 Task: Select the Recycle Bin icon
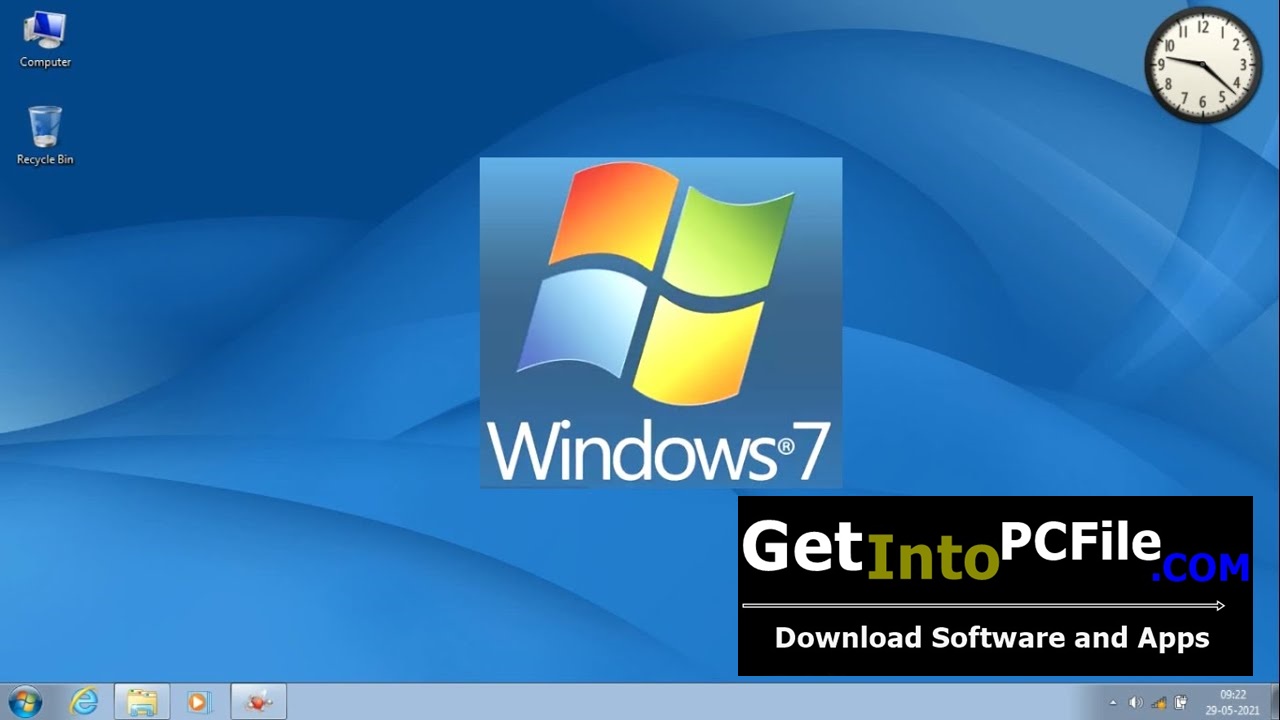coord(45,136)
